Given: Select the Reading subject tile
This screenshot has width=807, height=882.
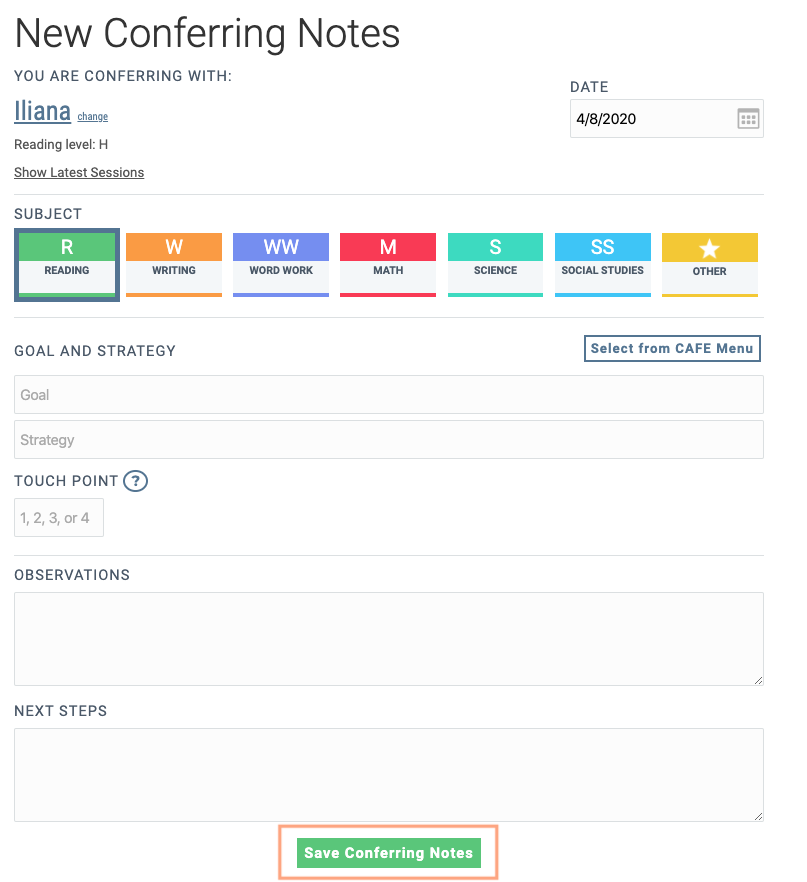Looking at the screenshot, I should (66, 263).
